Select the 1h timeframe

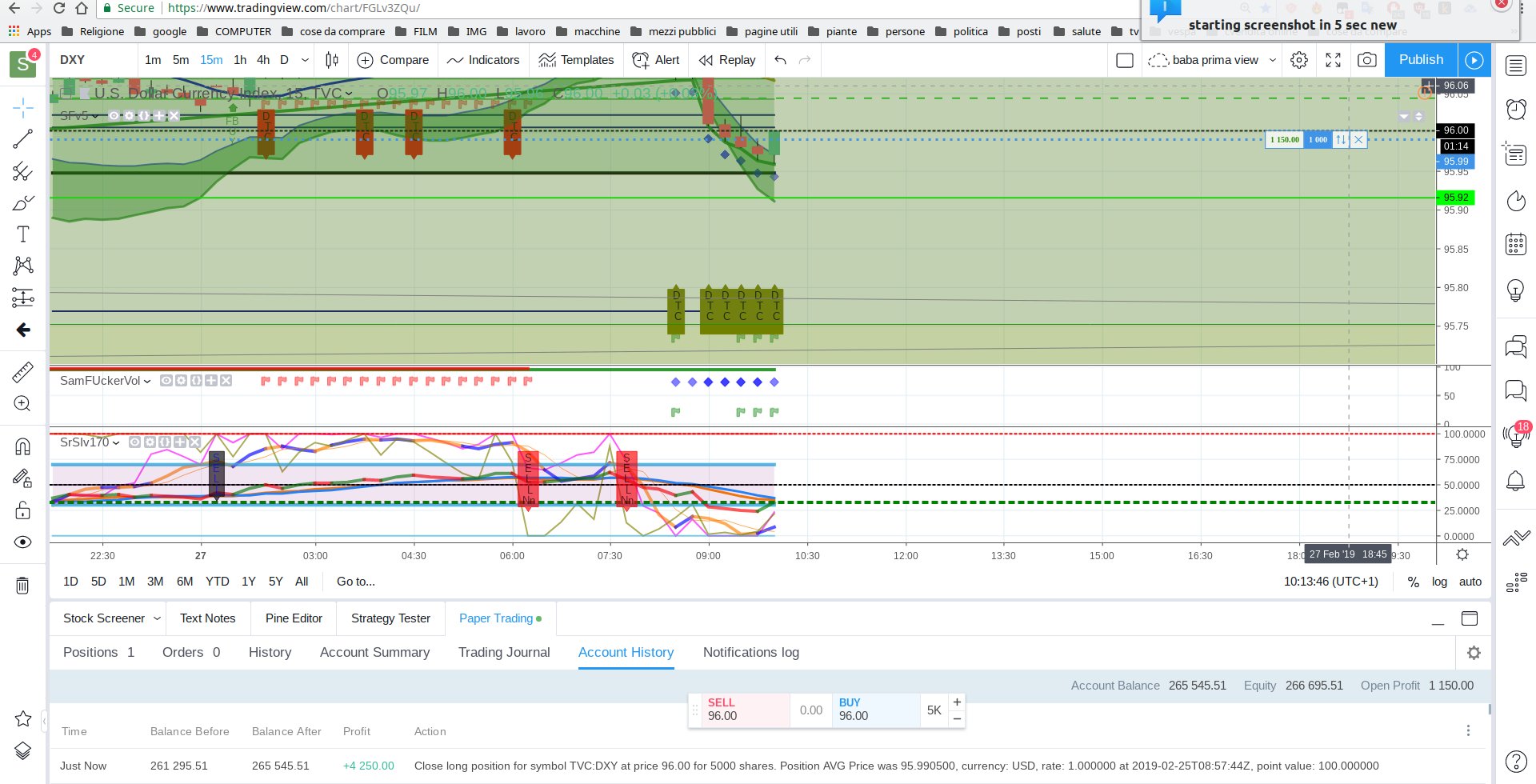(x=240, y=60)
